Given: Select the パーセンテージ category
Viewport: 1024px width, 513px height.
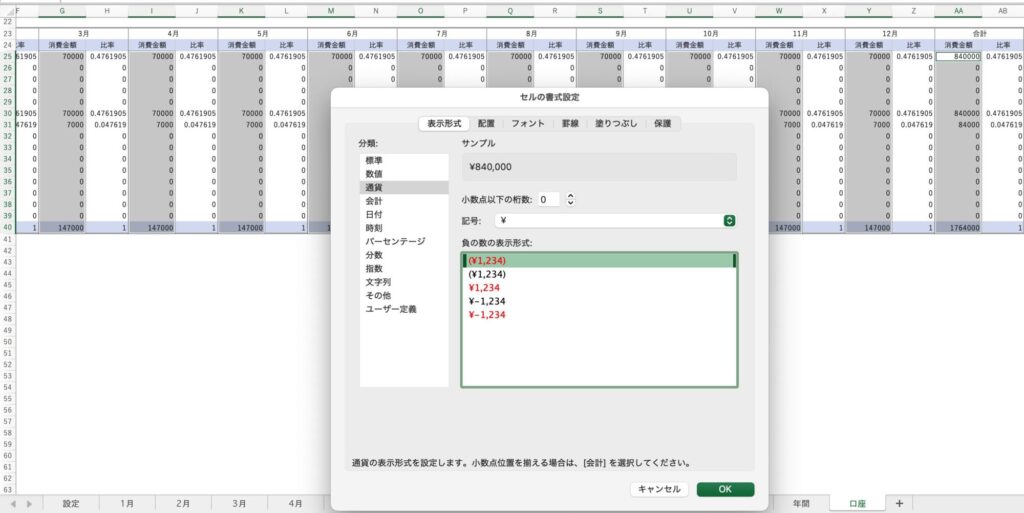Looking at the screenshot, I should (395, 241).
